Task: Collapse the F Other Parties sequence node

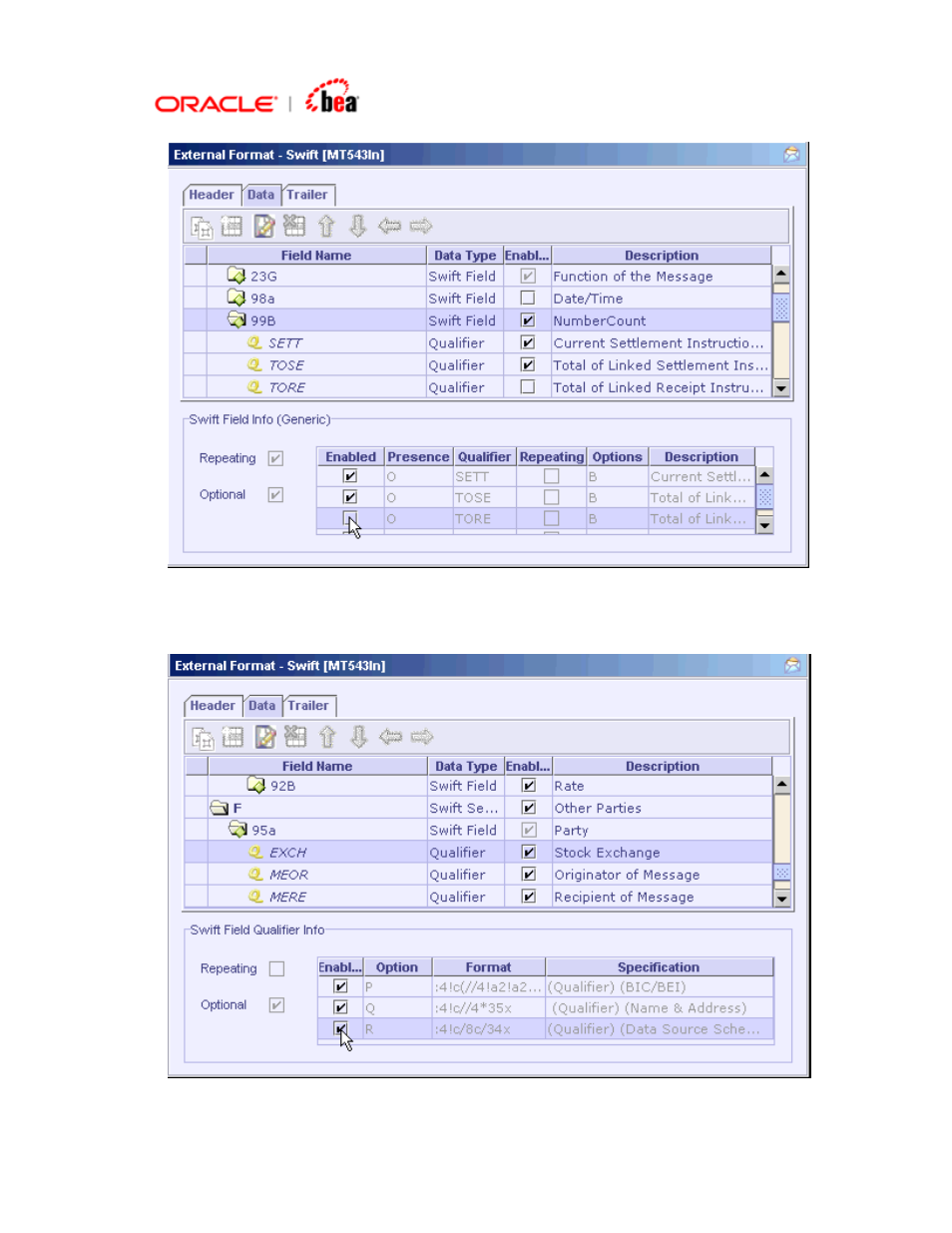Action: click(220, 808)
